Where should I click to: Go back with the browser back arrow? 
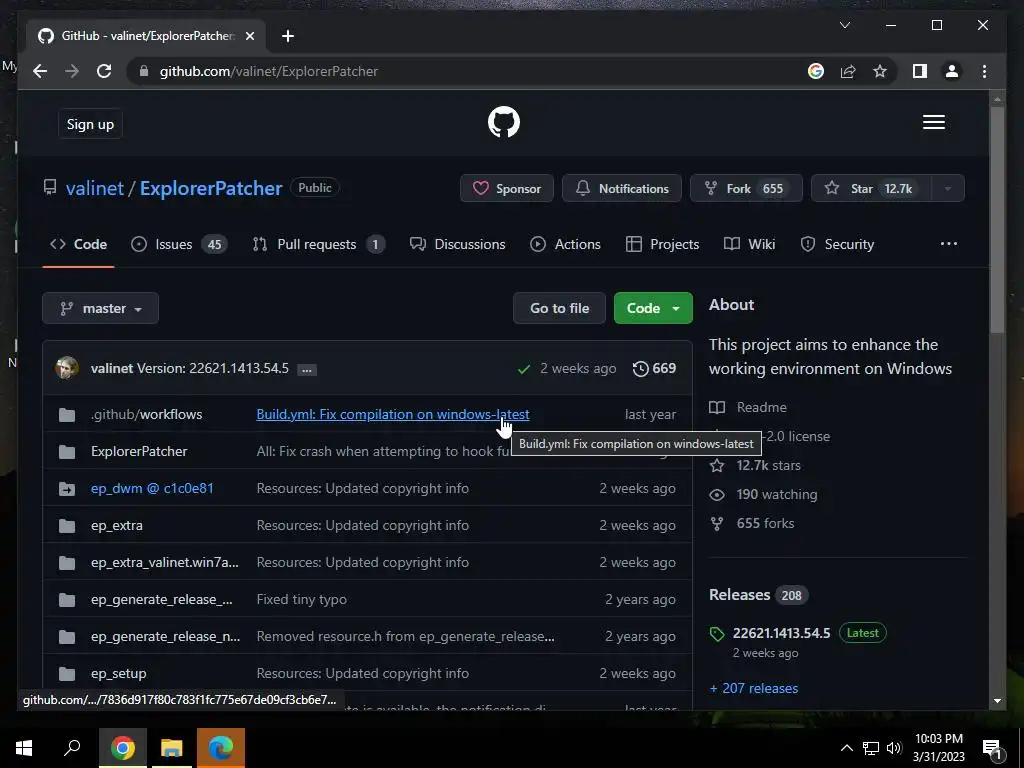40,71
